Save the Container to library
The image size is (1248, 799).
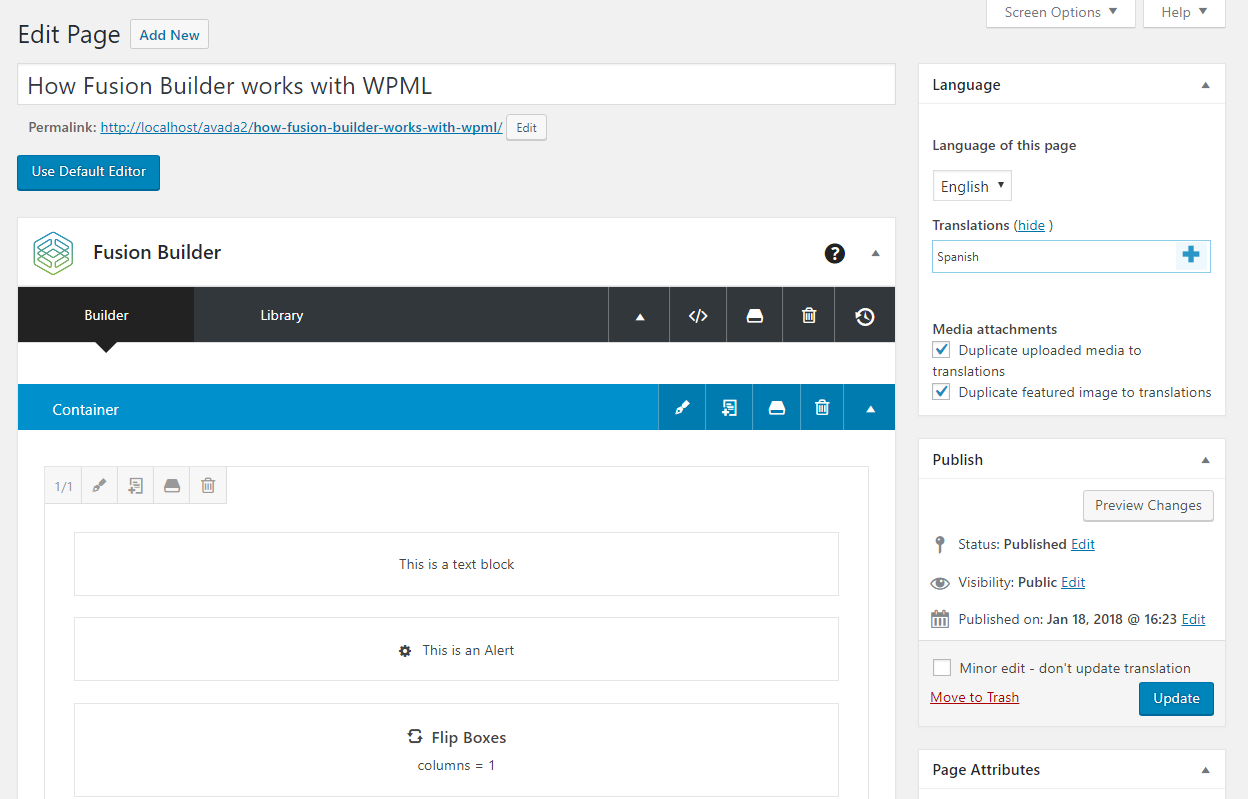[776, 408]
